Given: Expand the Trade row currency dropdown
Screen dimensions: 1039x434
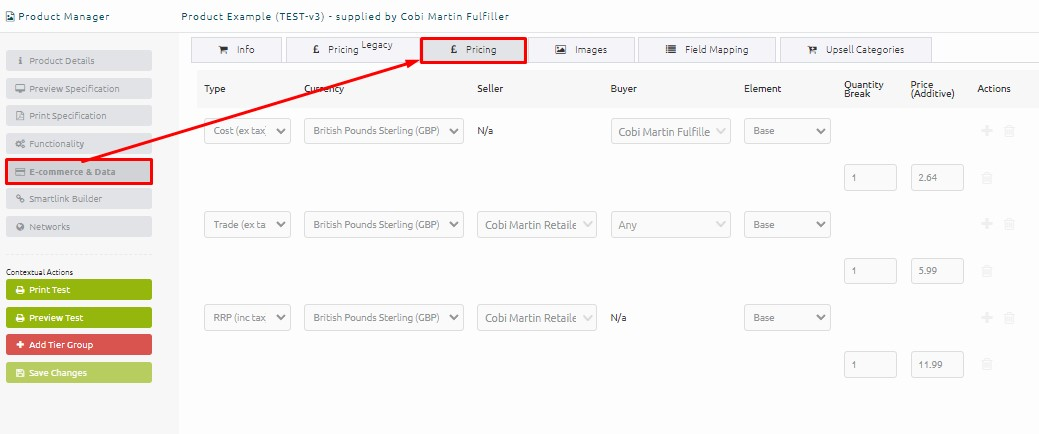Looking at the screenshot, I should (x=384, y=225).
